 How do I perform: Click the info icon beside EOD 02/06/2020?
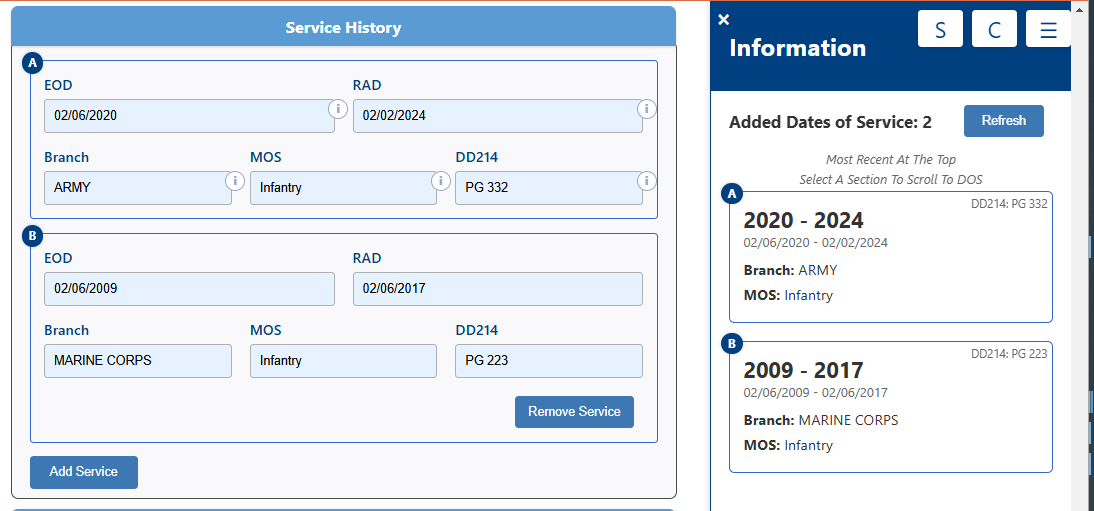(338, 109)
